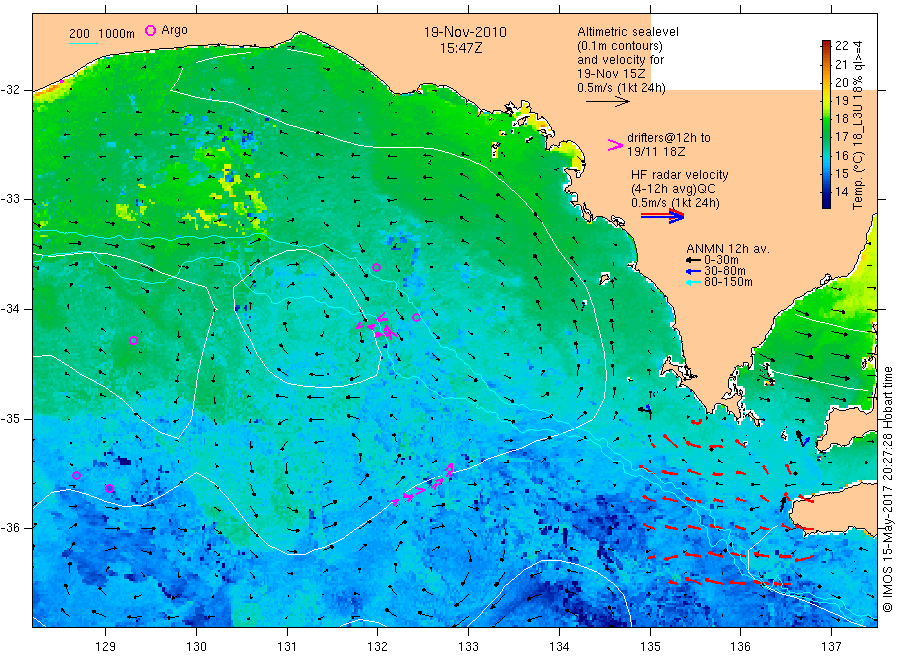Click longitude axis label 133
Screen dimensions: 900x660
[468, 647]
